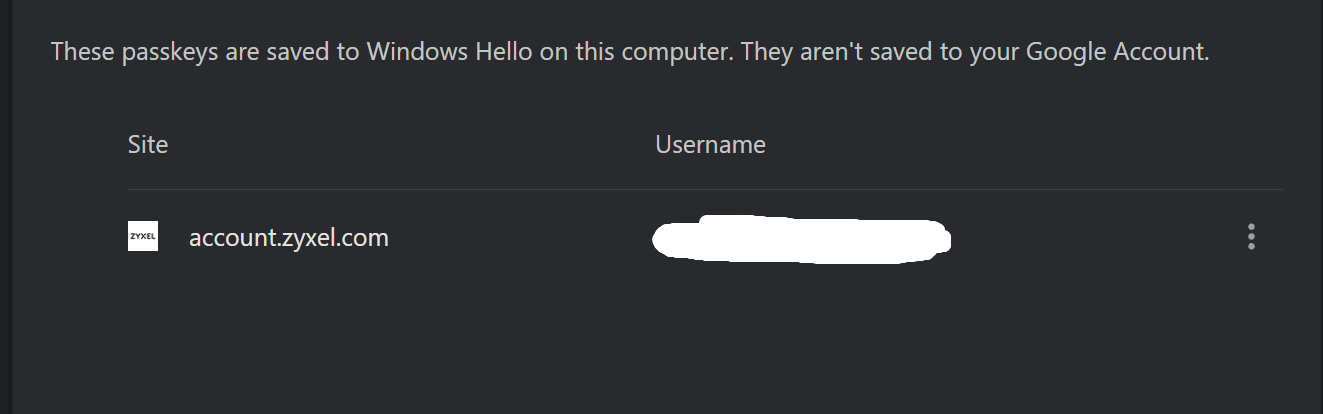Open the three-dot menu for account.zyxel.com

[x=1250, y=237]
